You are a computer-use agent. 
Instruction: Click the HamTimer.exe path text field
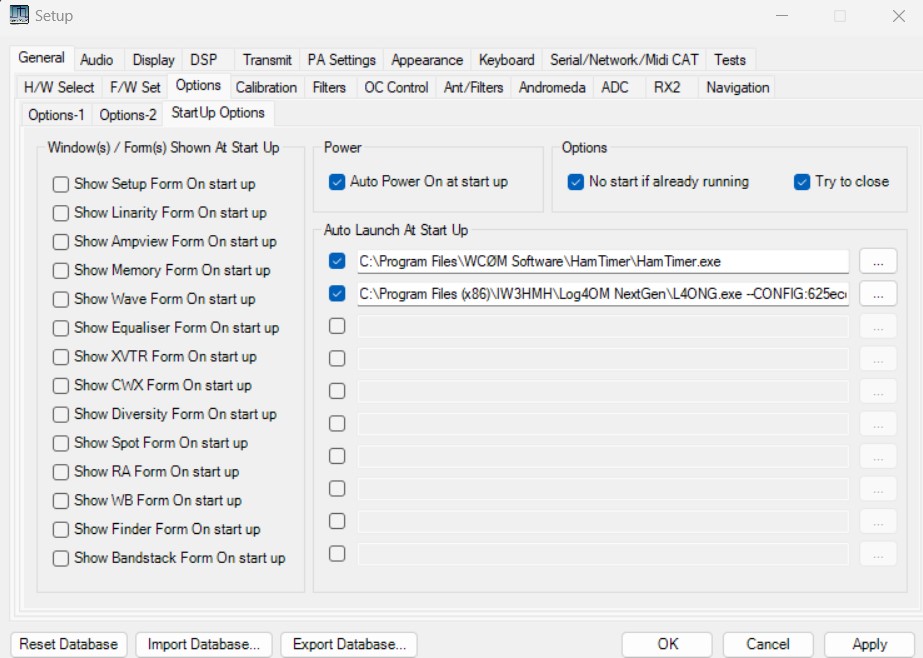(603, 262)
